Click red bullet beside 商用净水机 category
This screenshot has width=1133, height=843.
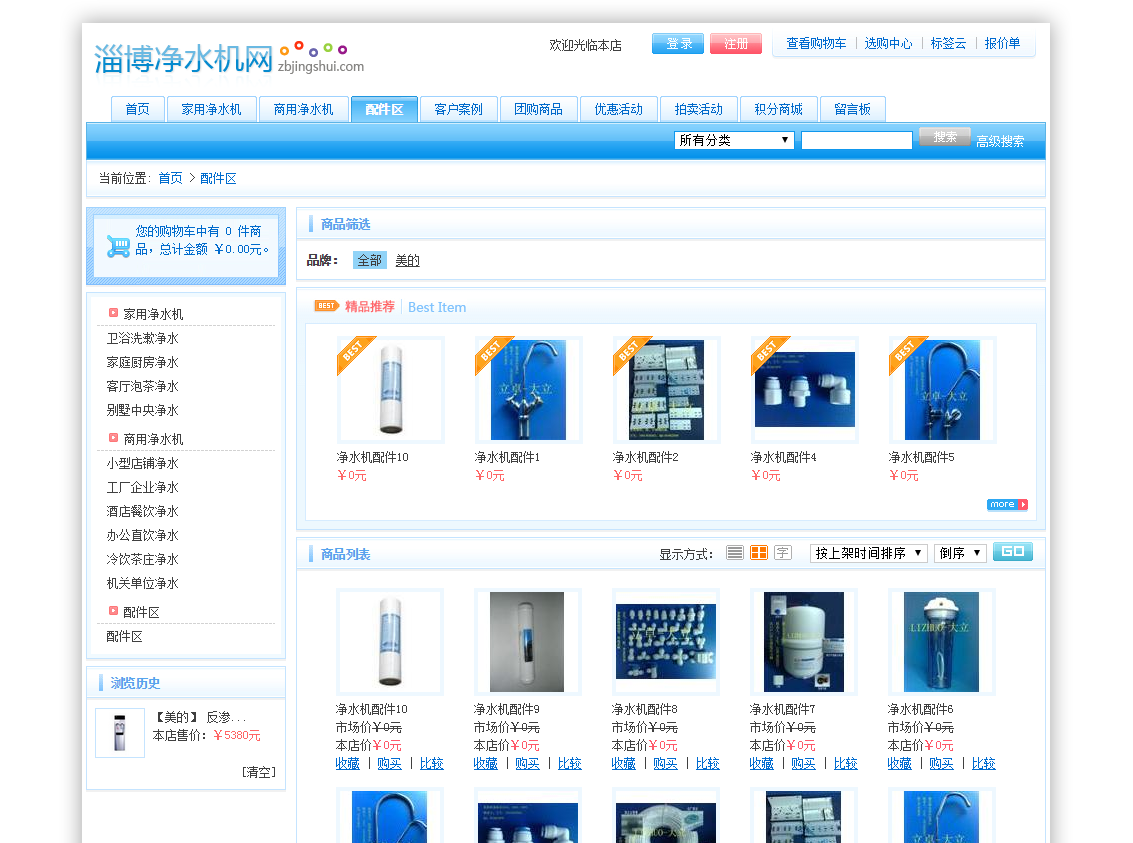[113, 438]
